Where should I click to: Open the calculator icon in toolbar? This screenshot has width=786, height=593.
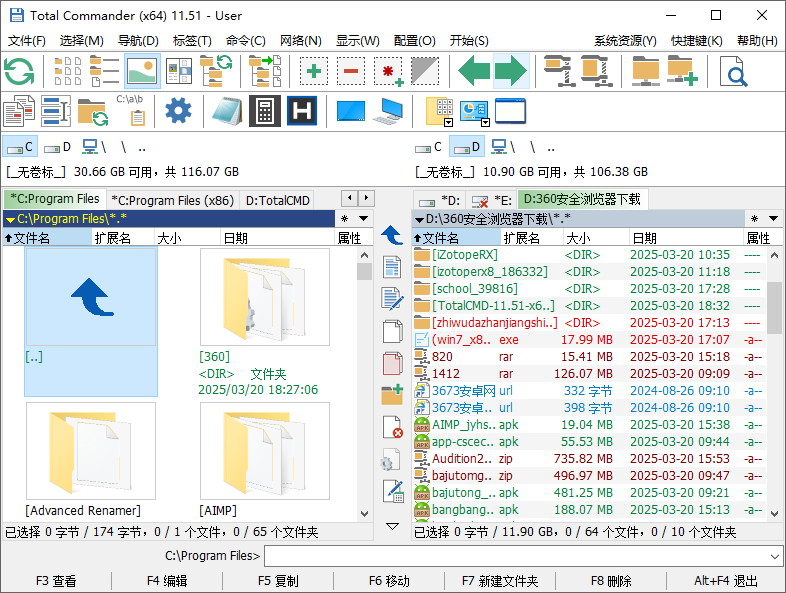click(265, 111)
